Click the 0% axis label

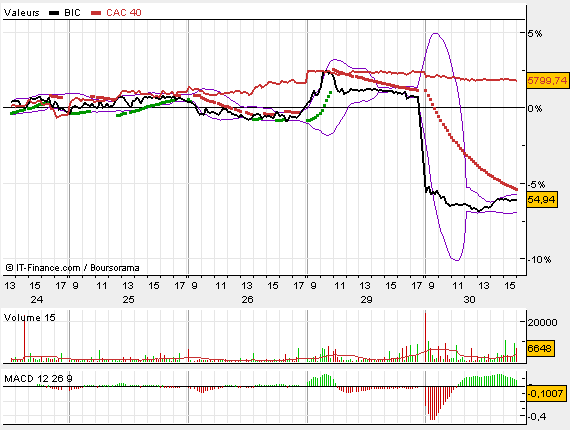pyautogui.click(x=535, y=108)
